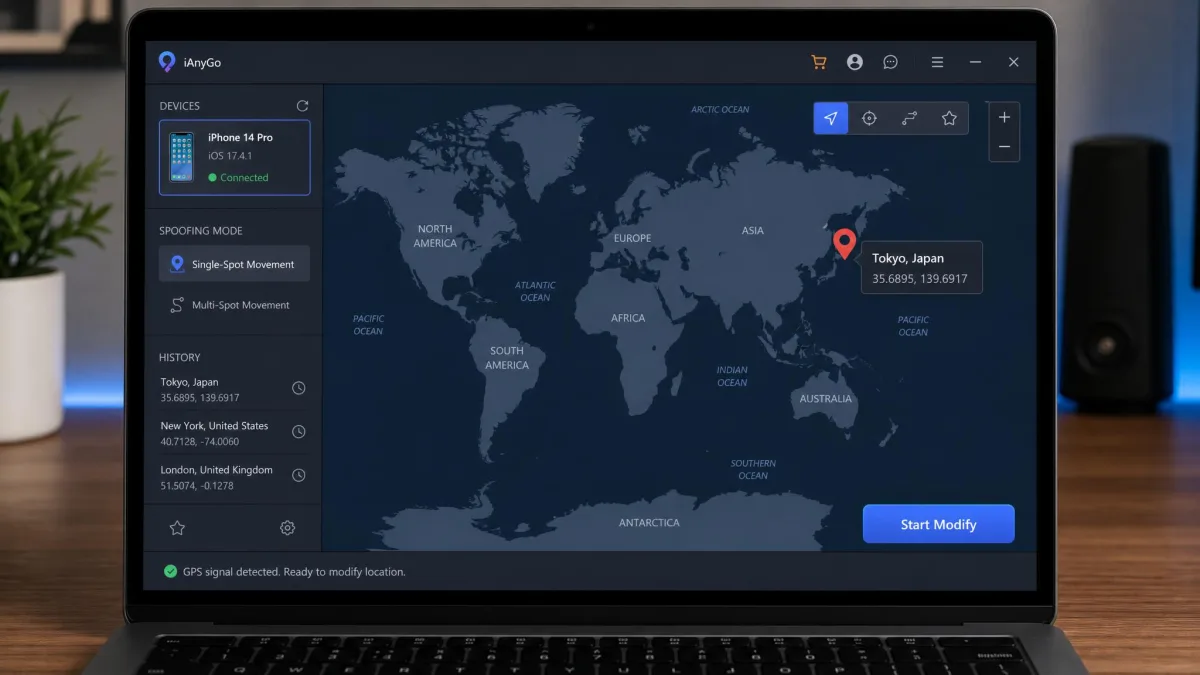
Task: Click the SOUTHERN OCEAN map label
Action: coord(753,469)
